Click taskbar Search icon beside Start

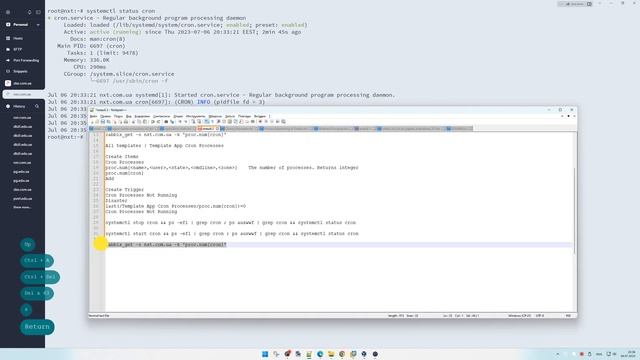(276, 354)
